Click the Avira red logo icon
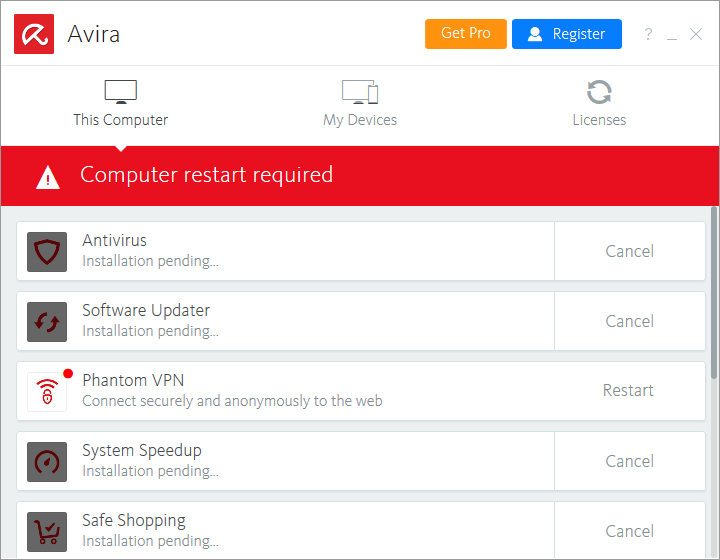 click(34, 34)
